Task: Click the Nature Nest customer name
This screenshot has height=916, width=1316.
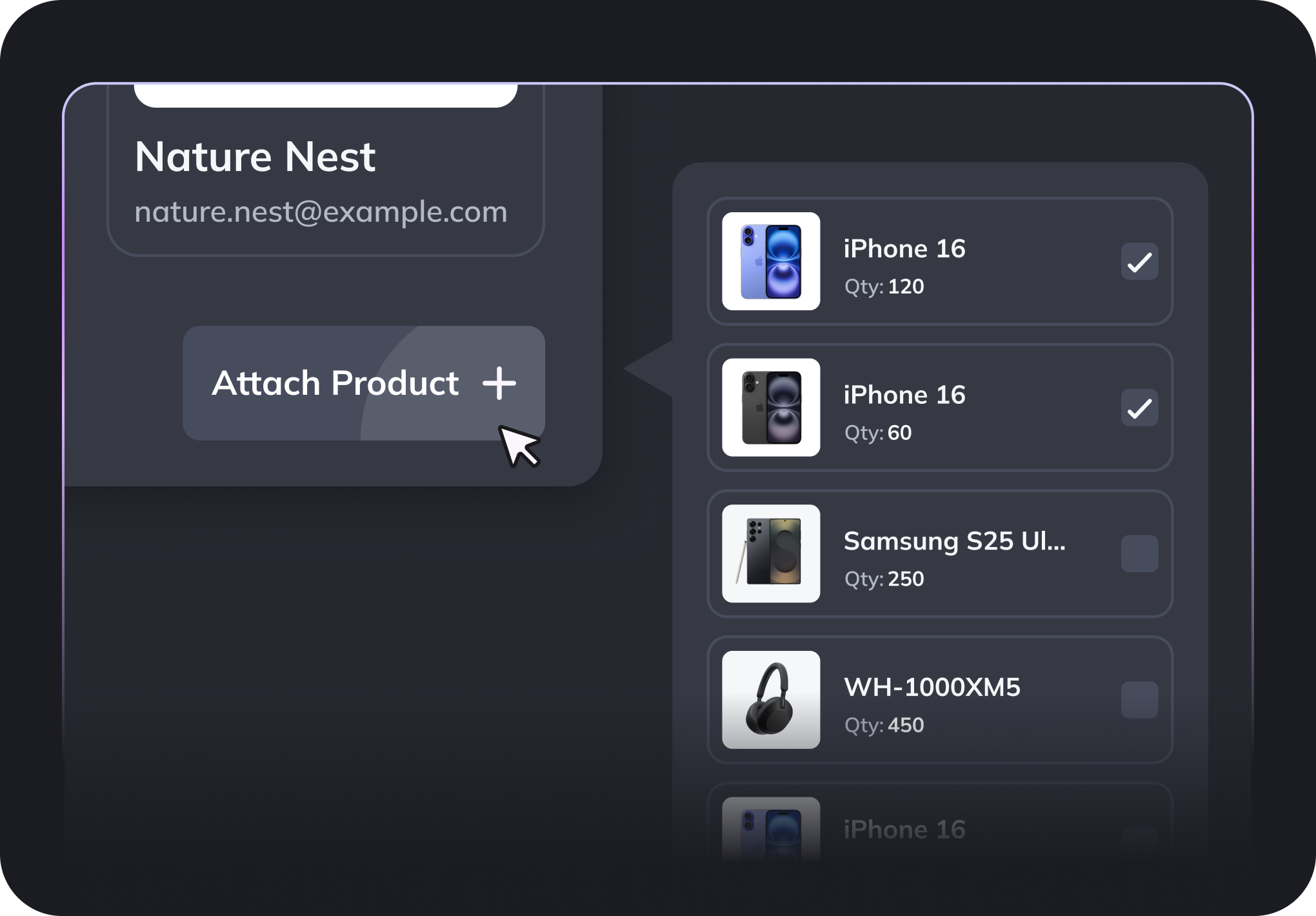Action: click(255, 157)
